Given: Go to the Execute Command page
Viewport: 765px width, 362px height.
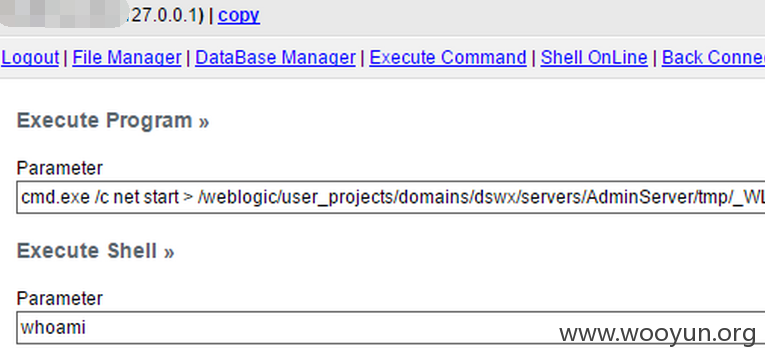Looking at the screenshot, I should [x=448, y=58].
